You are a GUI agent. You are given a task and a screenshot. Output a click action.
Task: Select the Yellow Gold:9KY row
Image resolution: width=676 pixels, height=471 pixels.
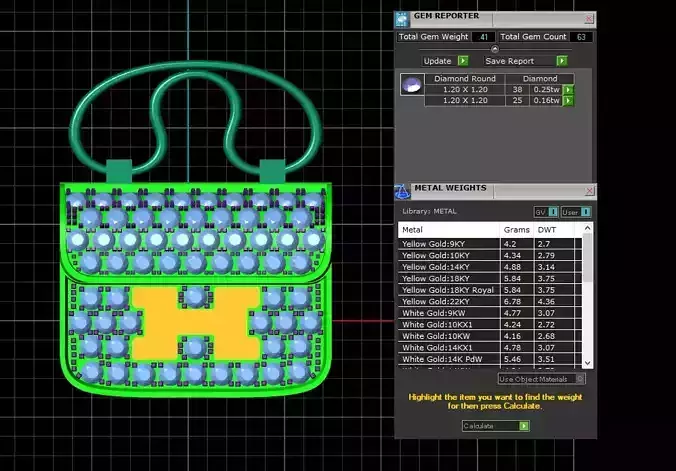point(490,244)
